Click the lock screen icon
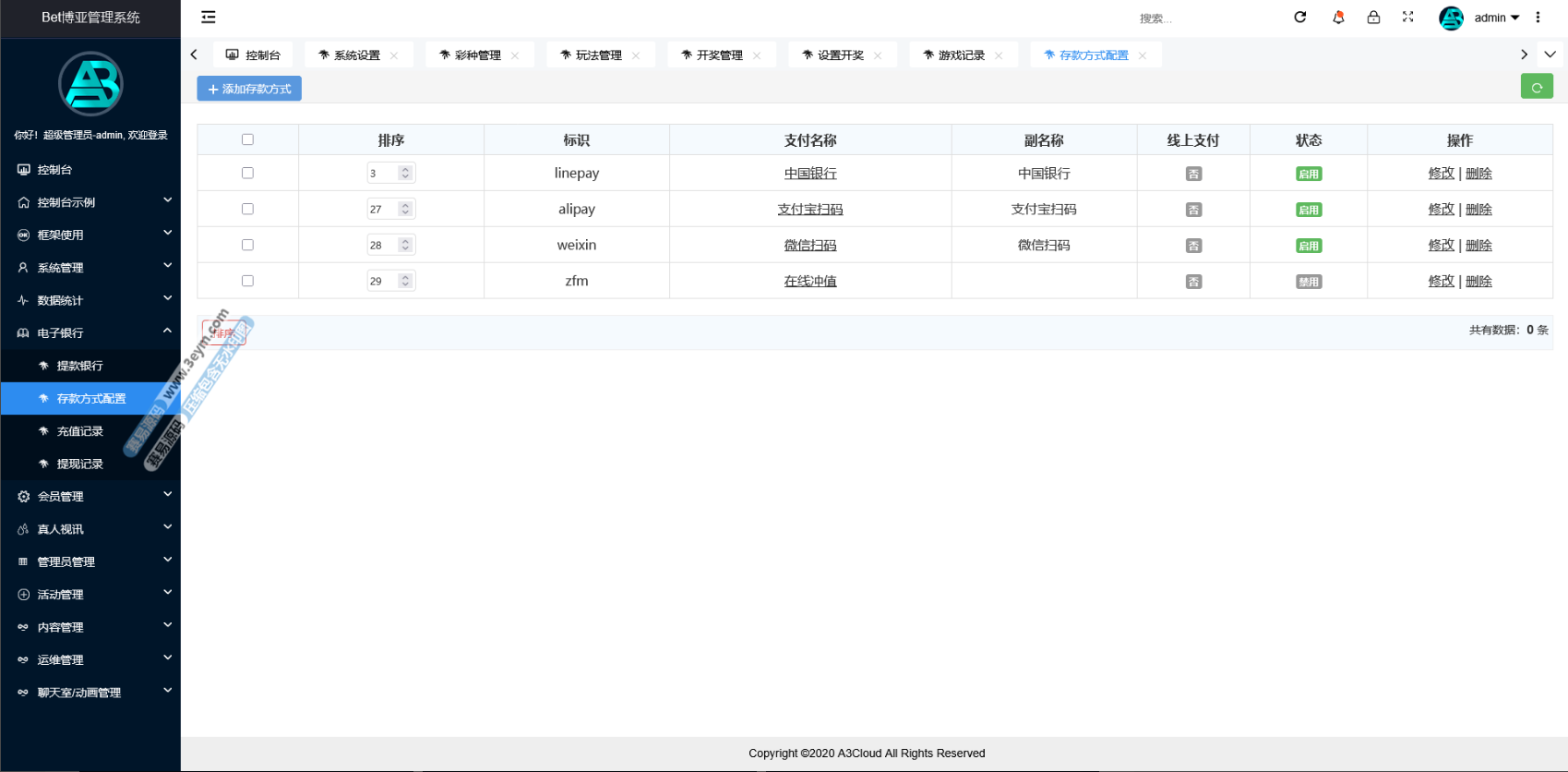1568x772 pixels. 1373,17
